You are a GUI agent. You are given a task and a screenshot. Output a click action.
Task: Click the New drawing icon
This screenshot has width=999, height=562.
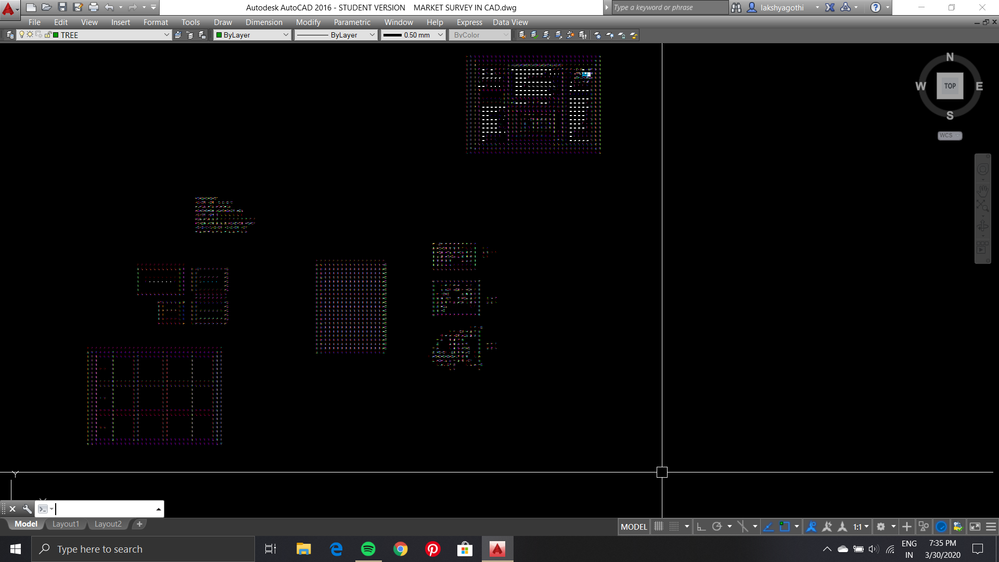[x=31, y=7]
